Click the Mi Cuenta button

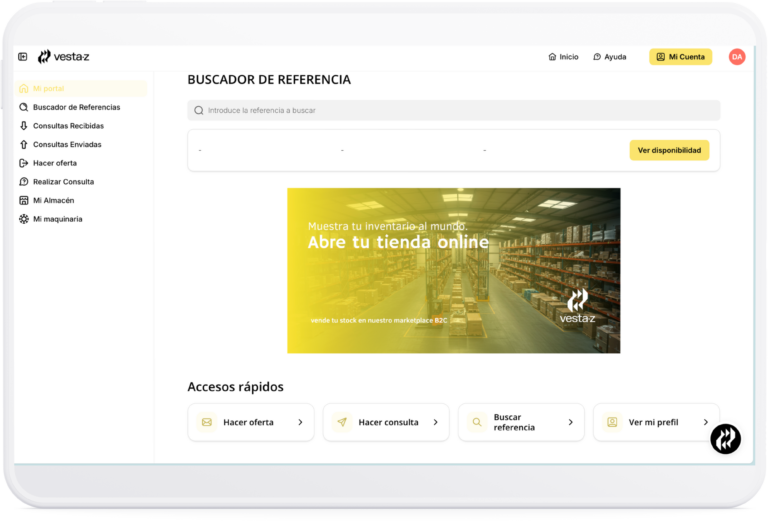680,57
